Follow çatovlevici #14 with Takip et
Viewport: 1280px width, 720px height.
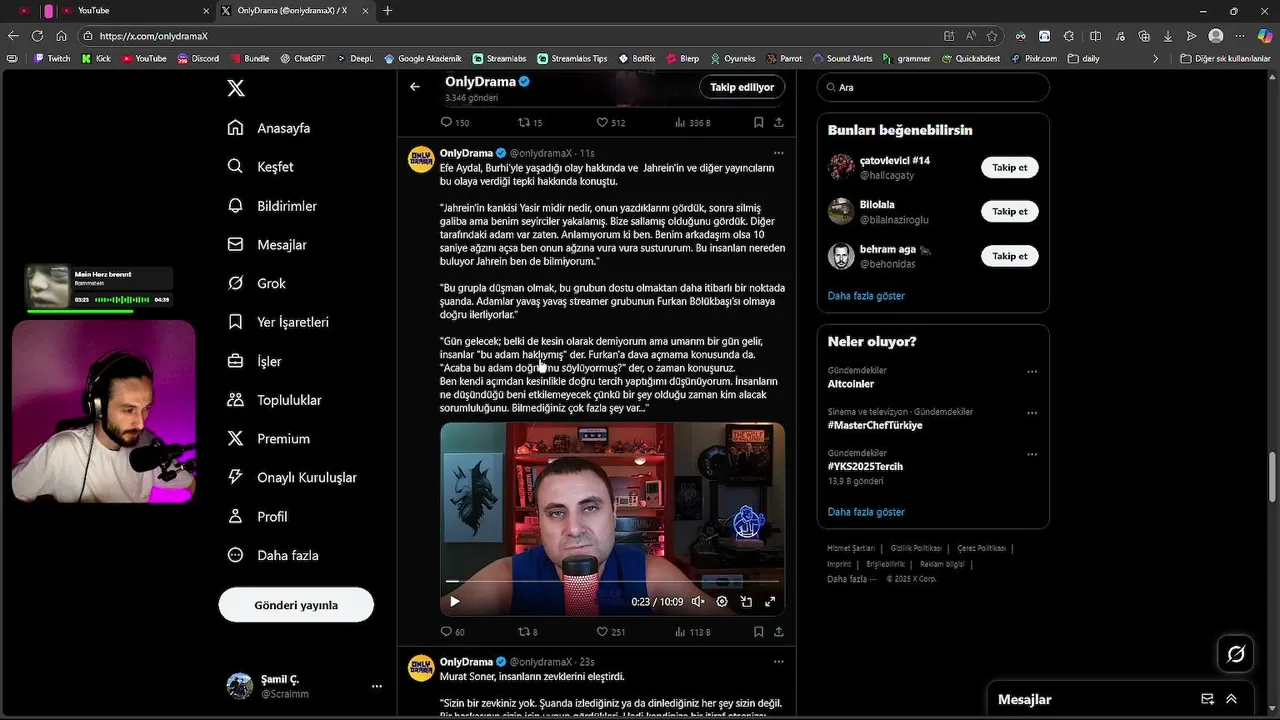pyautogui.click(x=1009, y=167)
